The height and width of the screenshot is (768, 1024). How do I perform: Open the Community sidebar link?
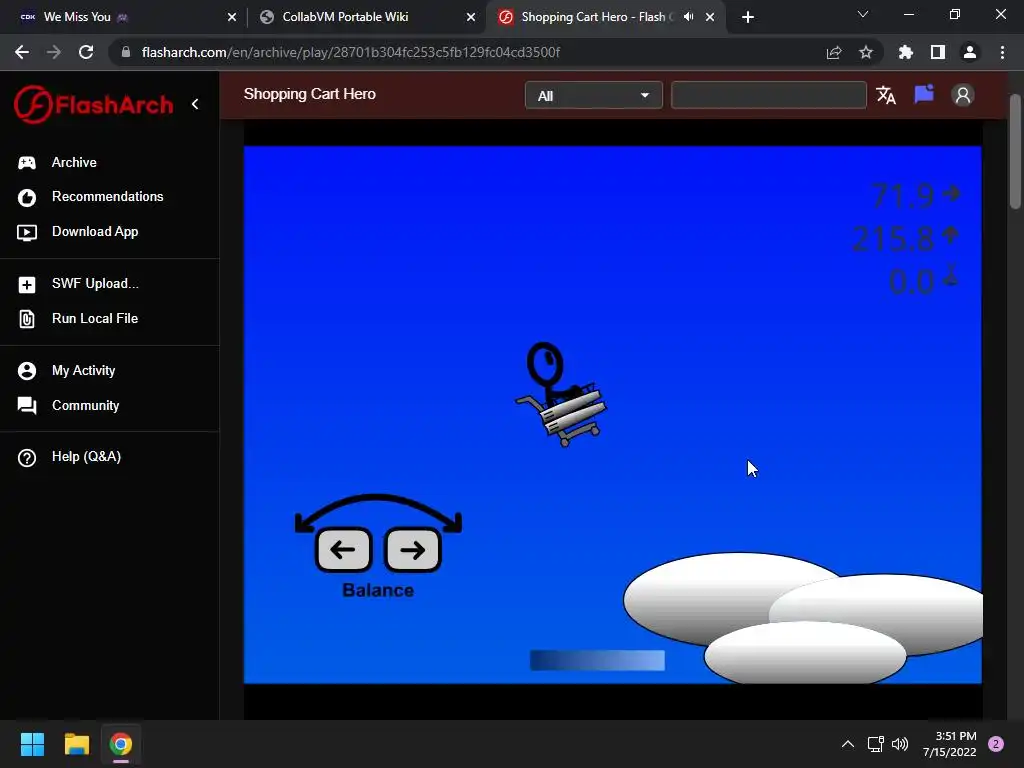coord(86,406)
